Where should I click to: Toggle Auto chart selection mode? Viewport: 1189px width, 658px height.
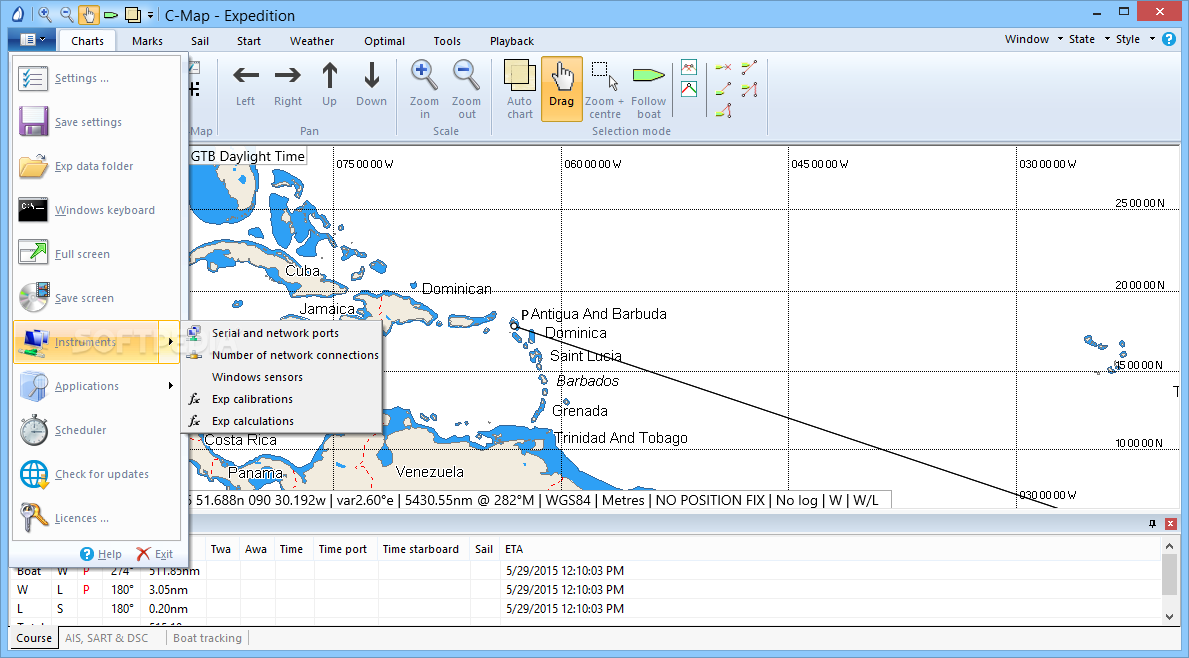coord(519,89)
